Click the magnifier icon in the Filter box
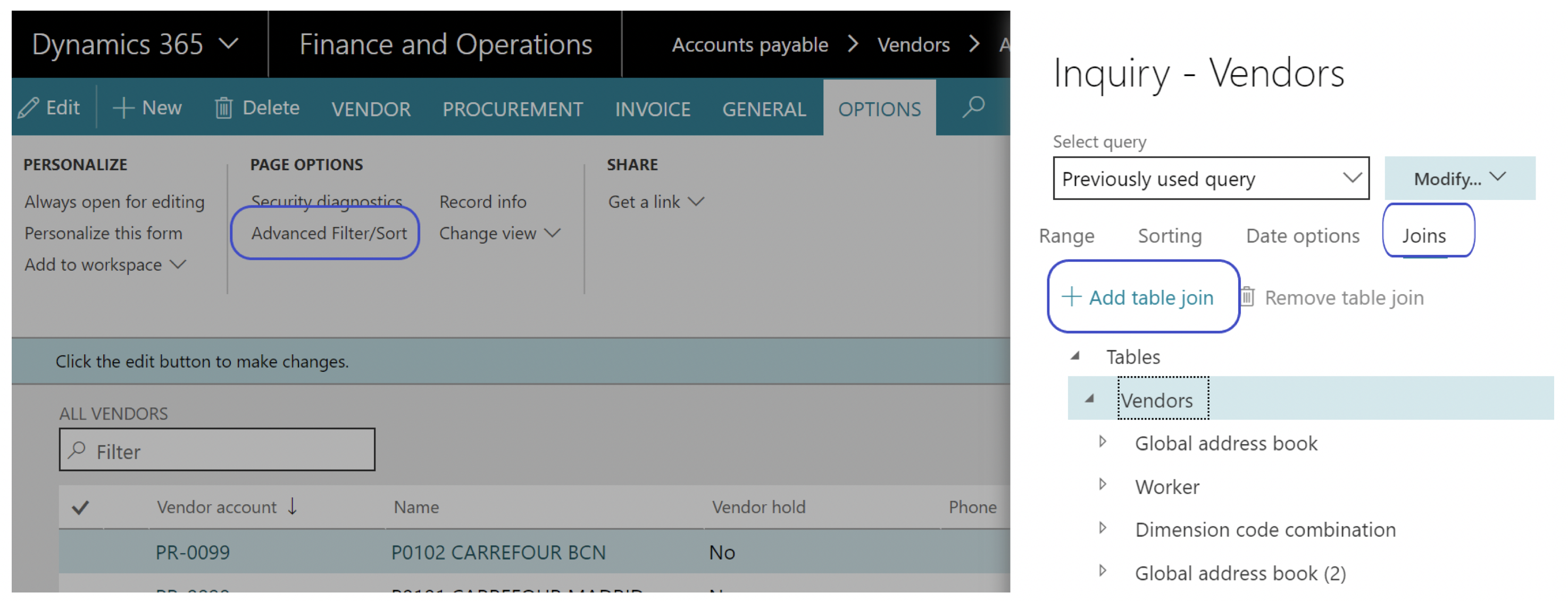This screenshot has width=1568, height=601. point(77,450)
